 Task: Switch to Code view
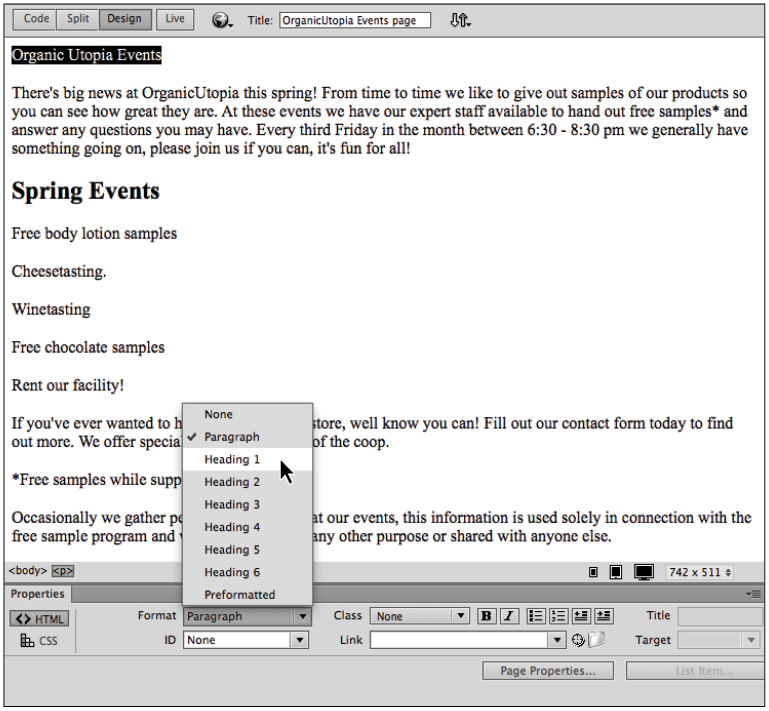coord(36,19)
